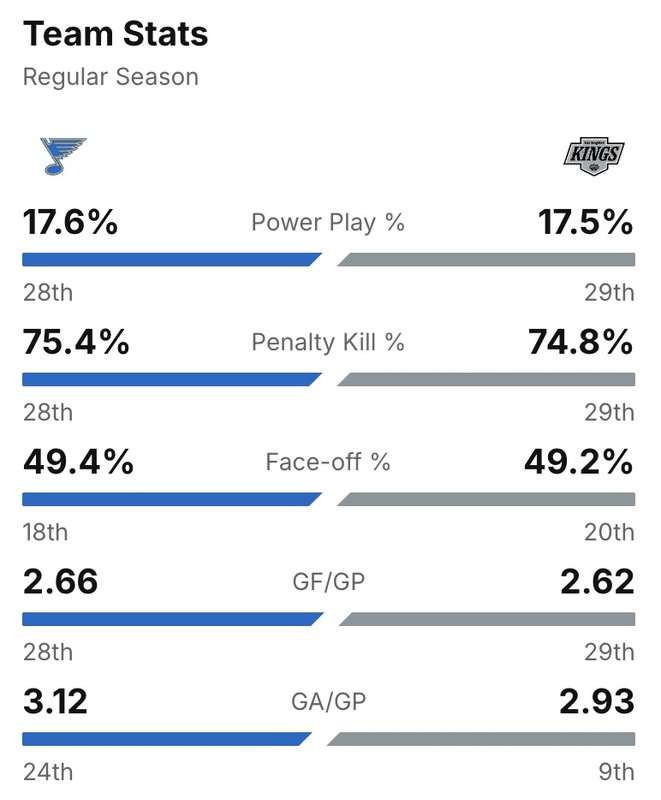This screenshot has height=800, width=661.
Task: Select the Penalty Kill % label
Action: 328,342
